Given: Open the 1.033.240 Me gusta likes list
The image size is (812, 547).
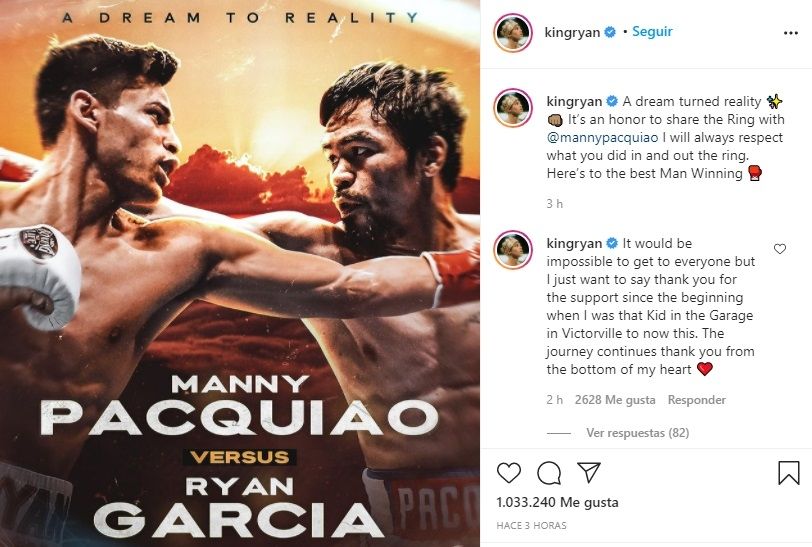Looking at the screenshot, I should coord(557,502).
